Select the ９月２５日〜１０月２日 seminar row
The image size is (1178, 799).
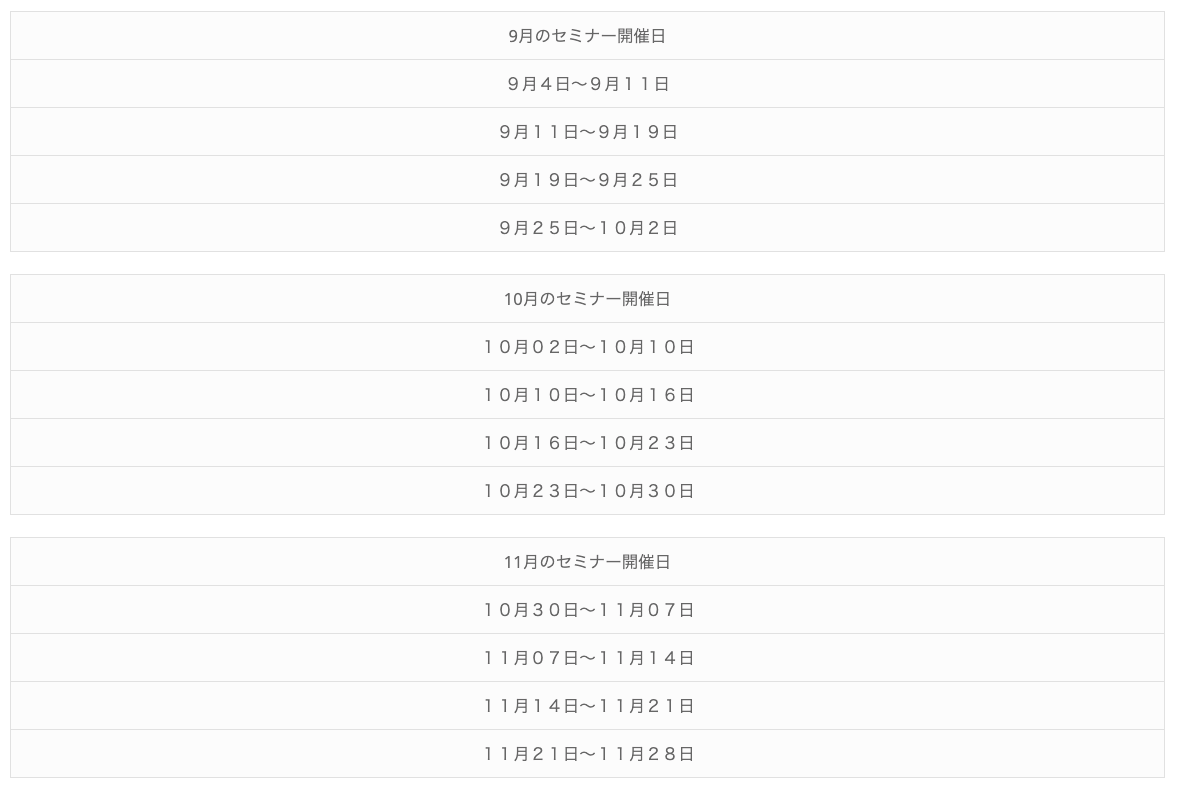[x=587, y=228]
